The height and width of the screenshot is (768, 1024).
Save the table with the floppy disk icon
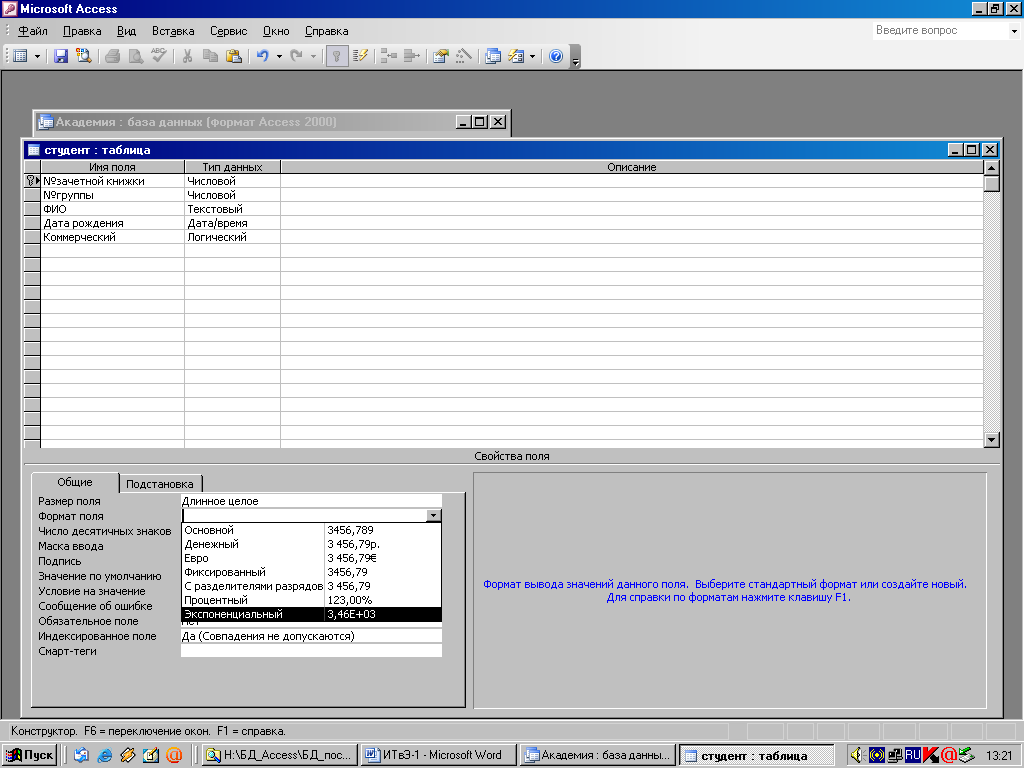pyautogui.click(x=61, y=56)
